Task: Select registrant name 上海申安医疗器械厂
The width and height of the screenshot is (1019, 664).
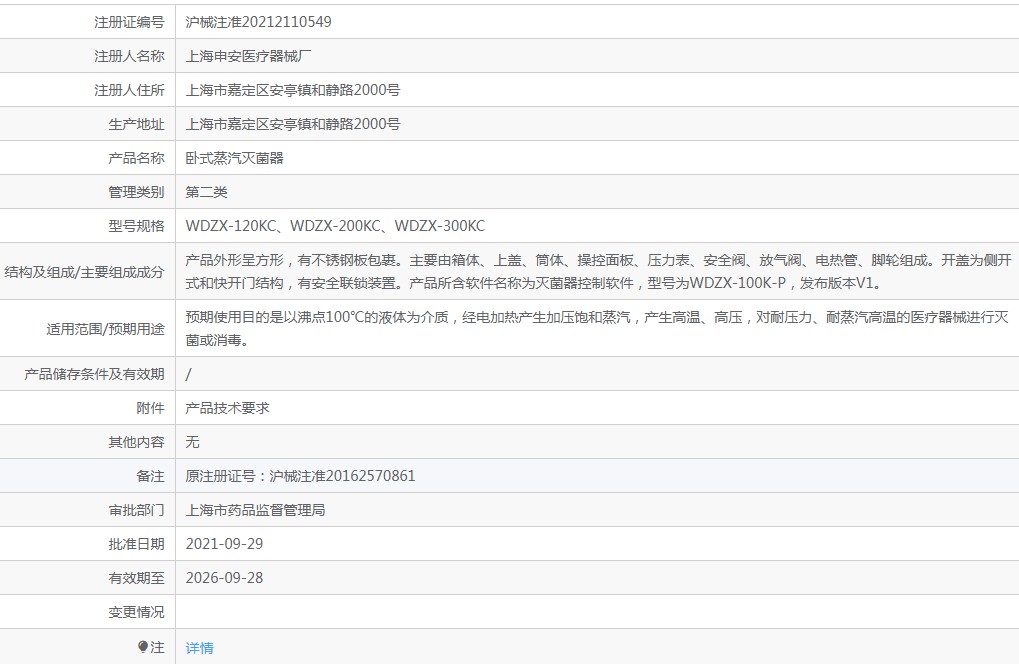Action: pos(248,57)
